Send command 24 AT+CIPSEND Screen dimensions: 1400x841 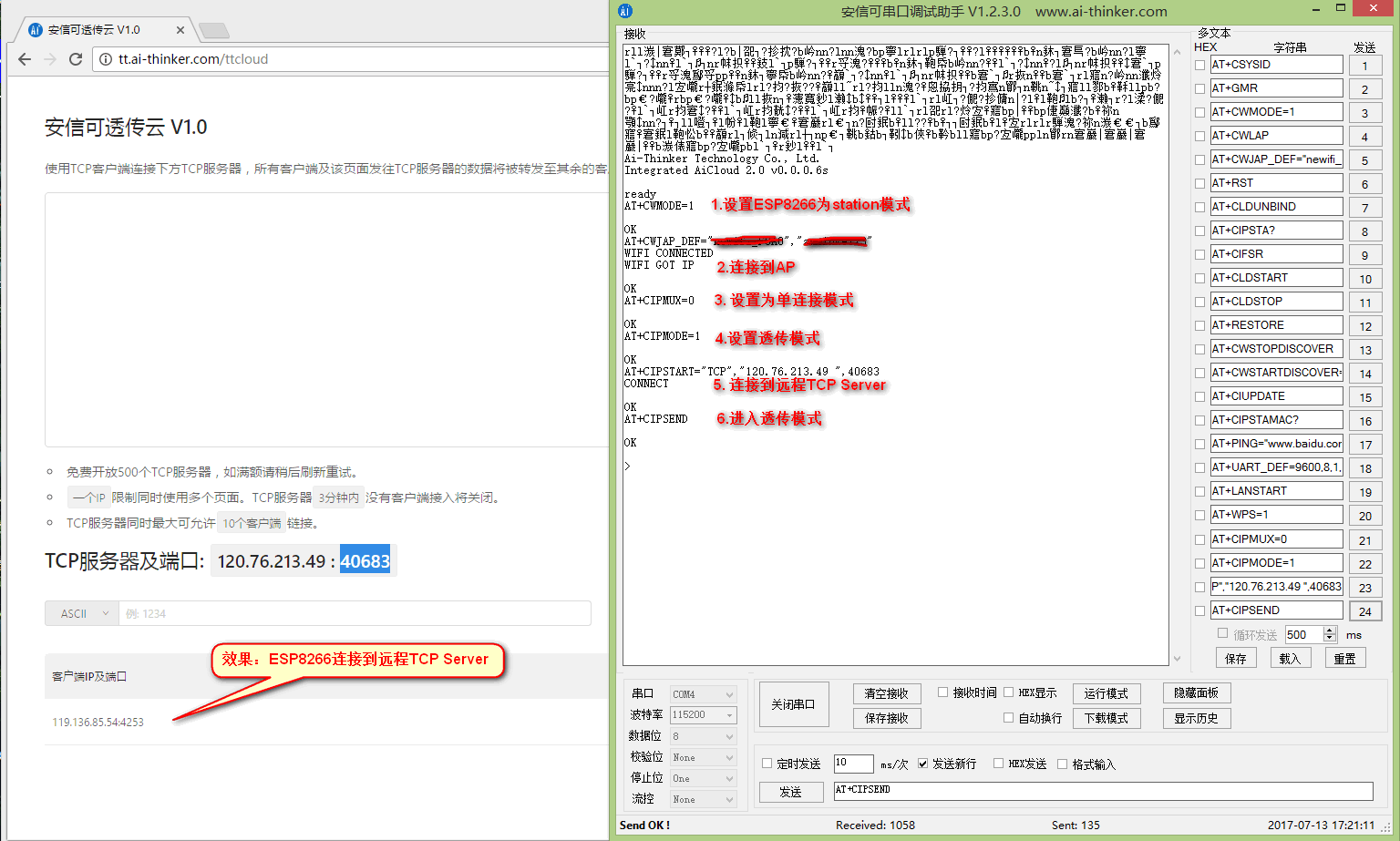coord(1364,611)
